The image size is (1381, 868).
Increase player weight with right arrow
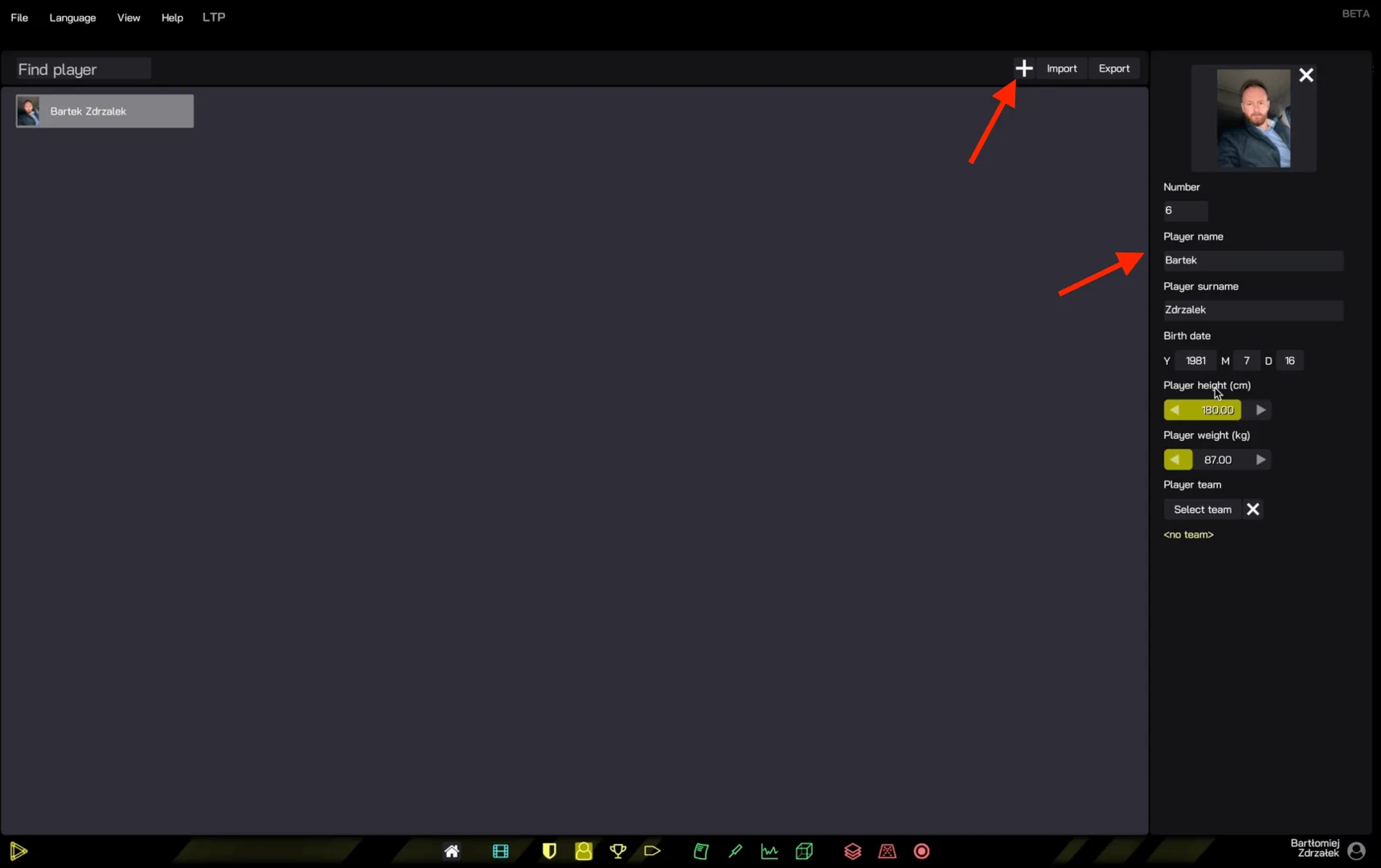(x=1260, y=460)
